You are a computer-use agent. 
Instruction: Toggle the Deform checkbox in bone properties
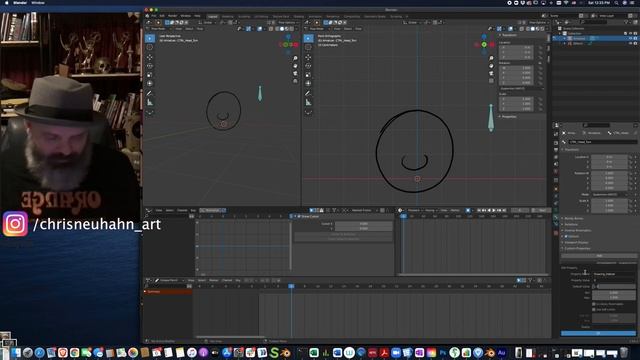click(566, 236)
